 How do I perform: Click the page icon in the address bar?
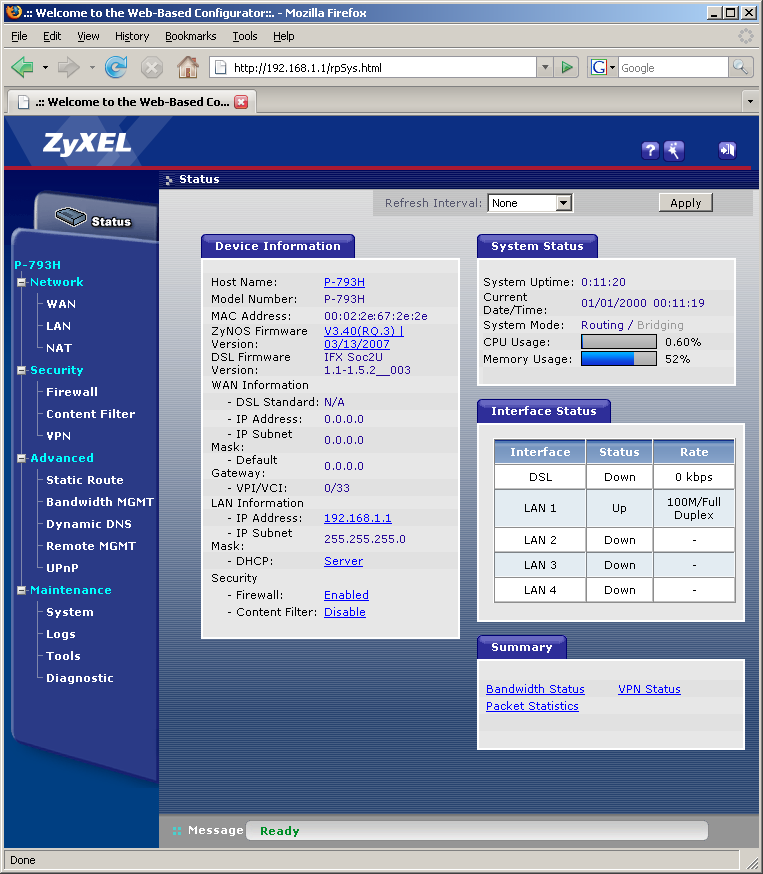(221, 67)
